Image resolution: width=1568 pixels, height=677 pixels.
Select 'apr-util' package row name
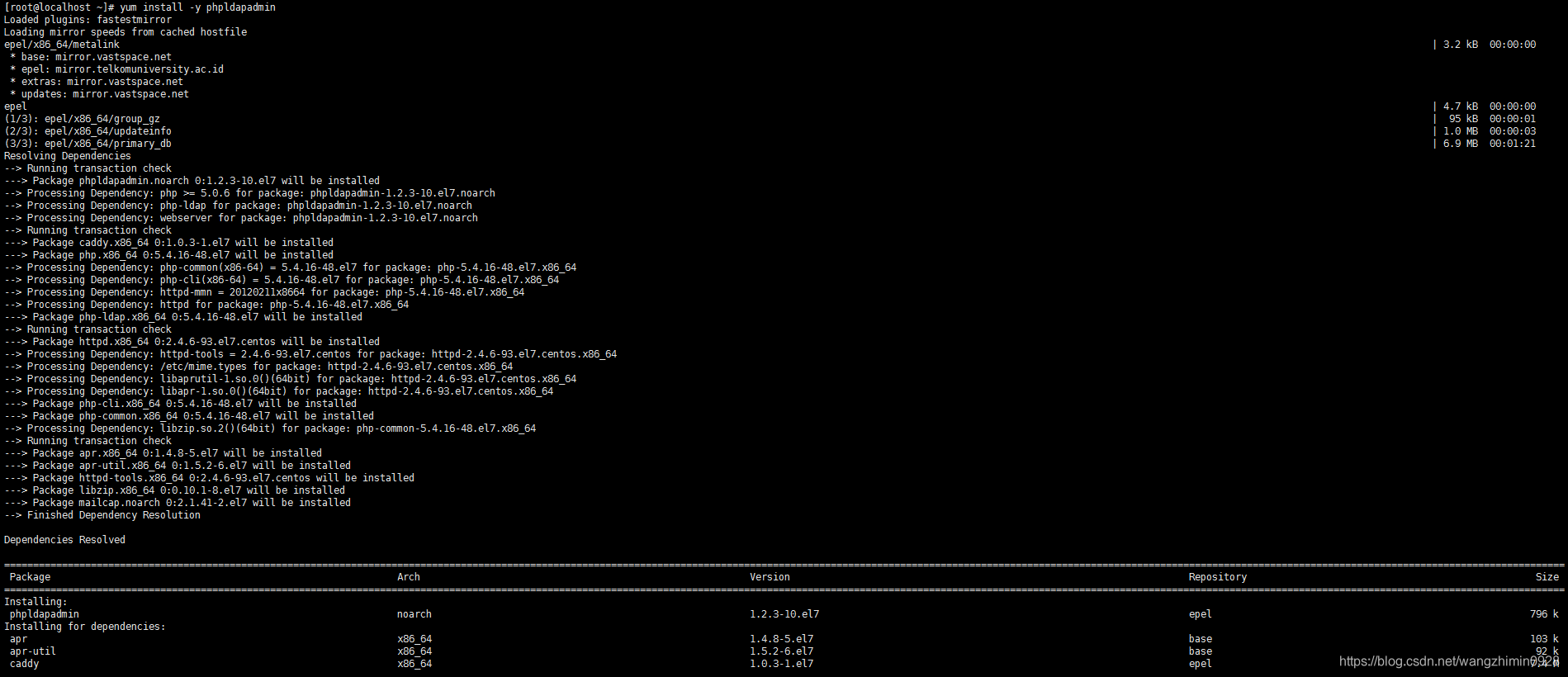[x=33, y=651]
